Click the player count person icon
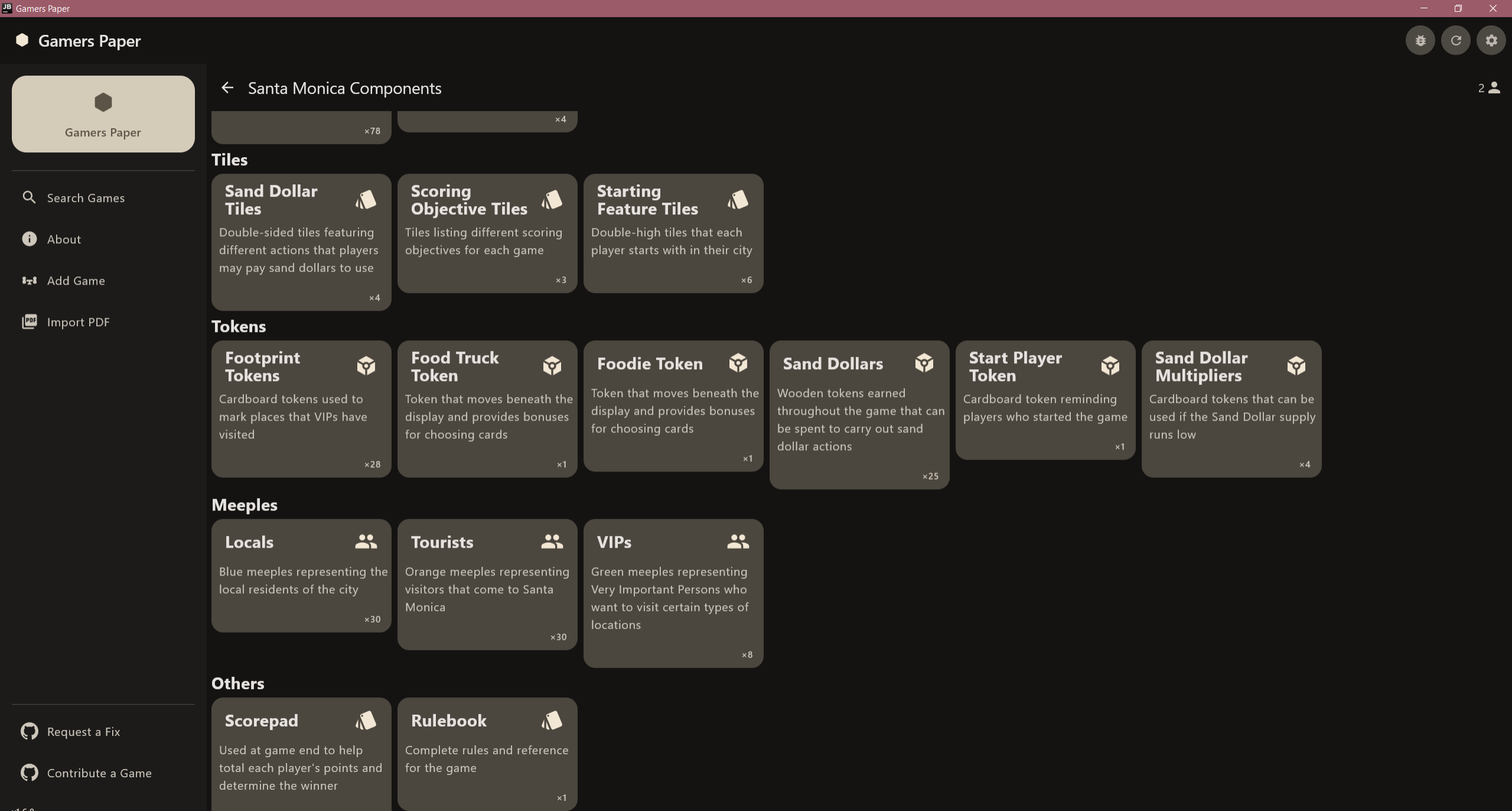This screenshot has width=1512, height=811. tap(1494, 88)
